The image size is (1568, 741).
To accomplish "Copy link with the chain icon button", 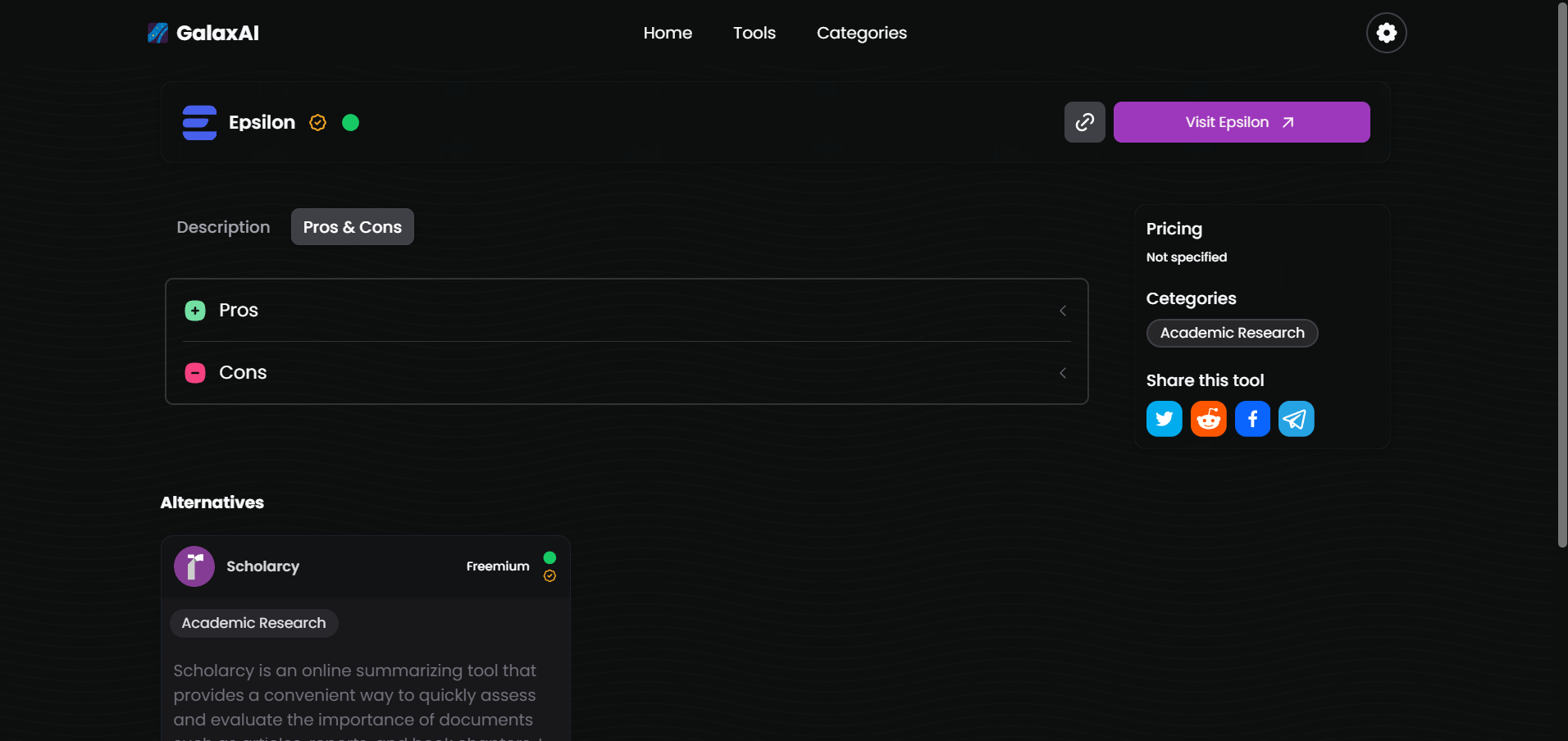I will click(x=1084, y=122).
